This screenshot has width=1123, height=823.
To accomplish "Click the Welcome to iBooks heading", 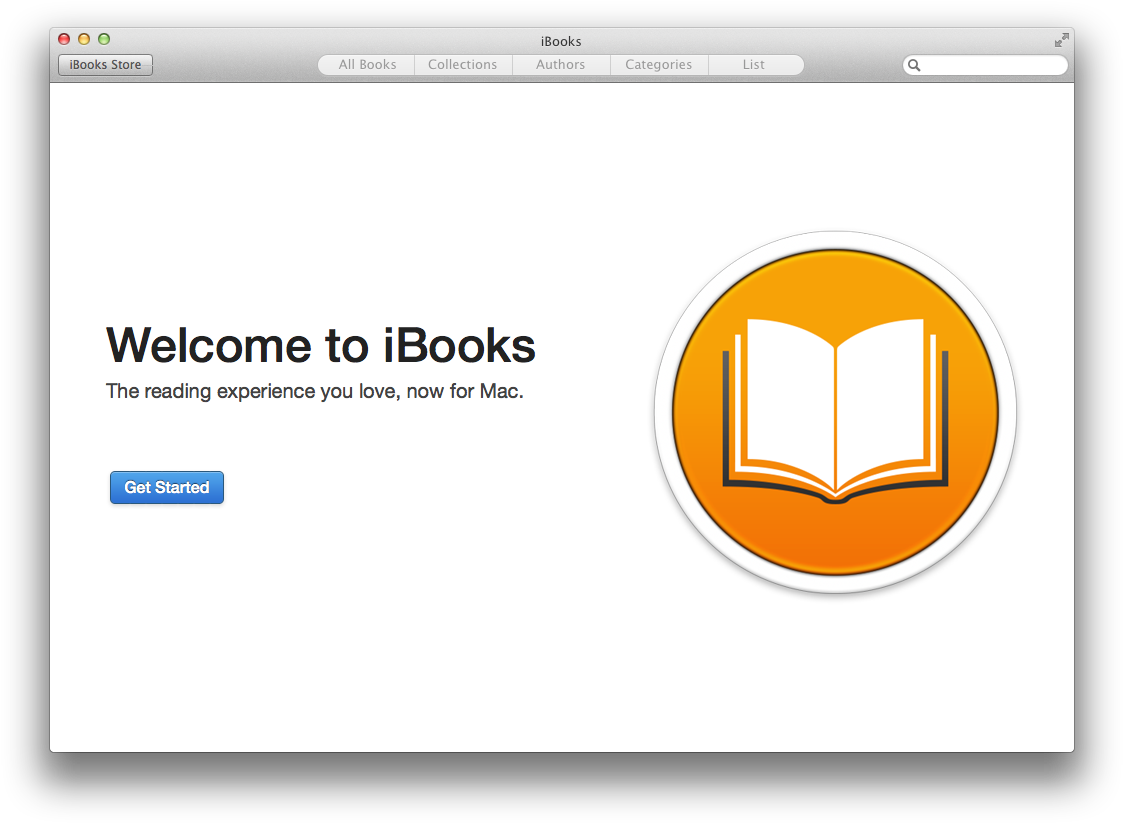I will click(x=321, y=345).
